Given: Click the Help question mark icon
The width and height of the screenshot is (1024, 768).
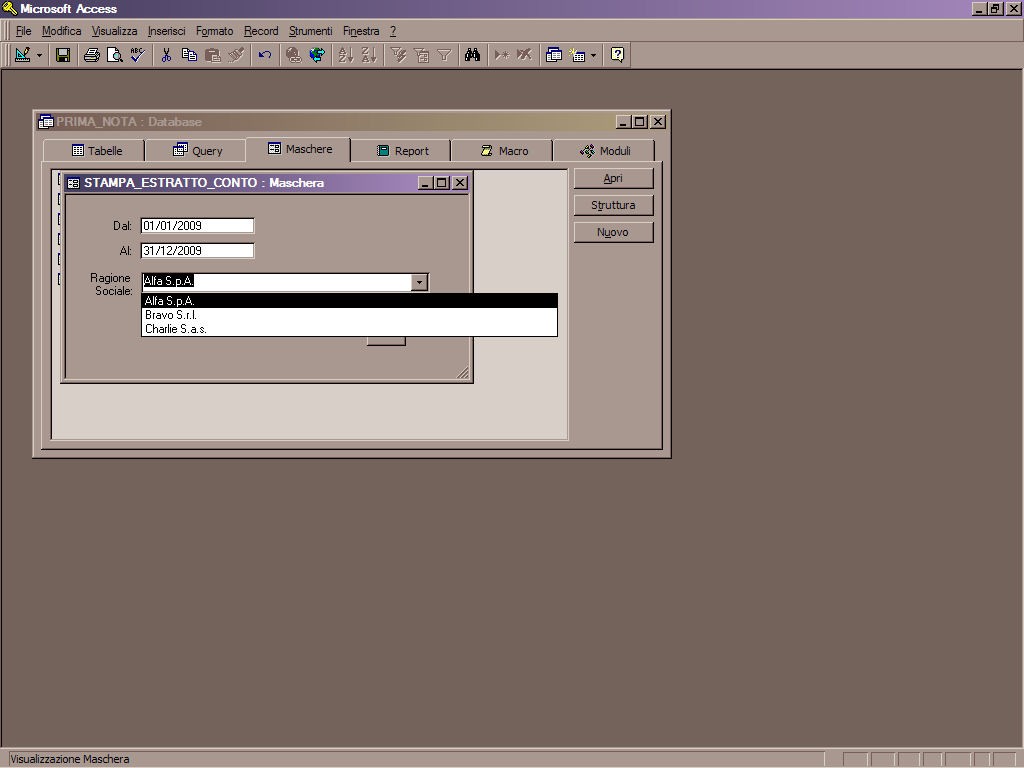Looking at the screenshot, I should click(x=617, y=55).
